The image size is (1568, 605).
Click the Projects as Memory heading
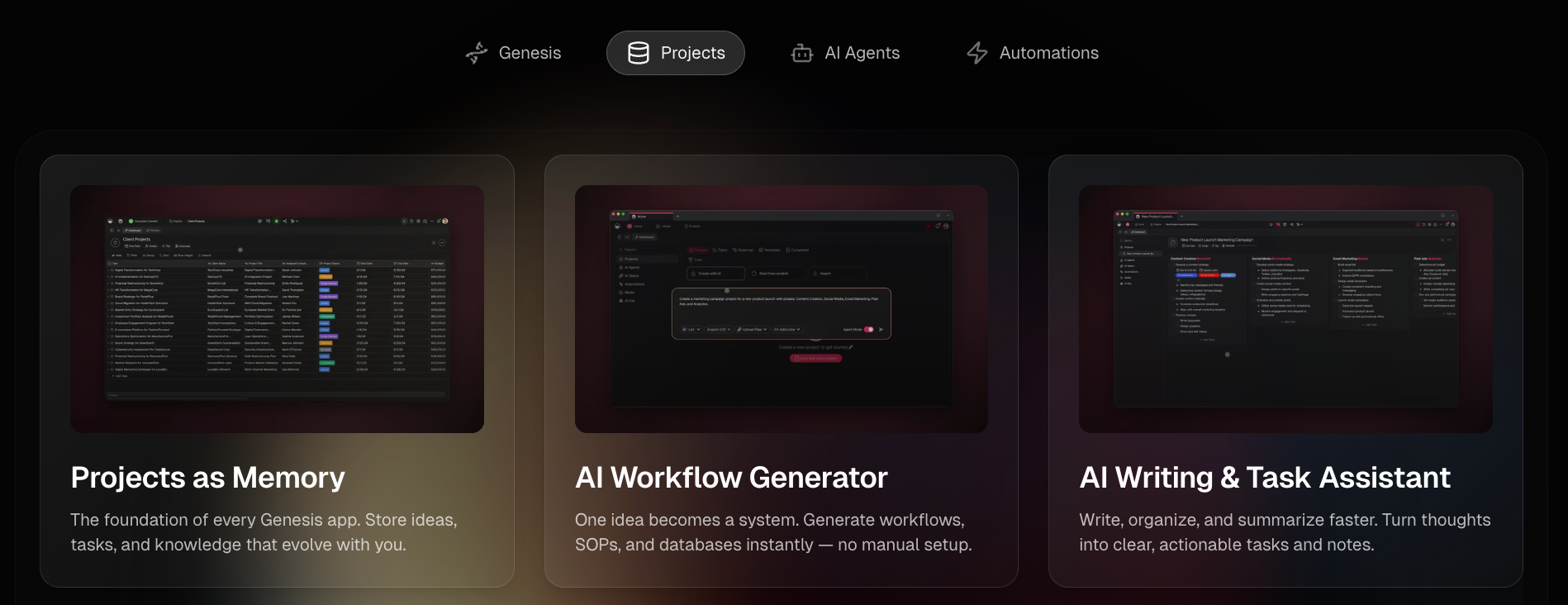pyautogui.click(x=208, y=478)
